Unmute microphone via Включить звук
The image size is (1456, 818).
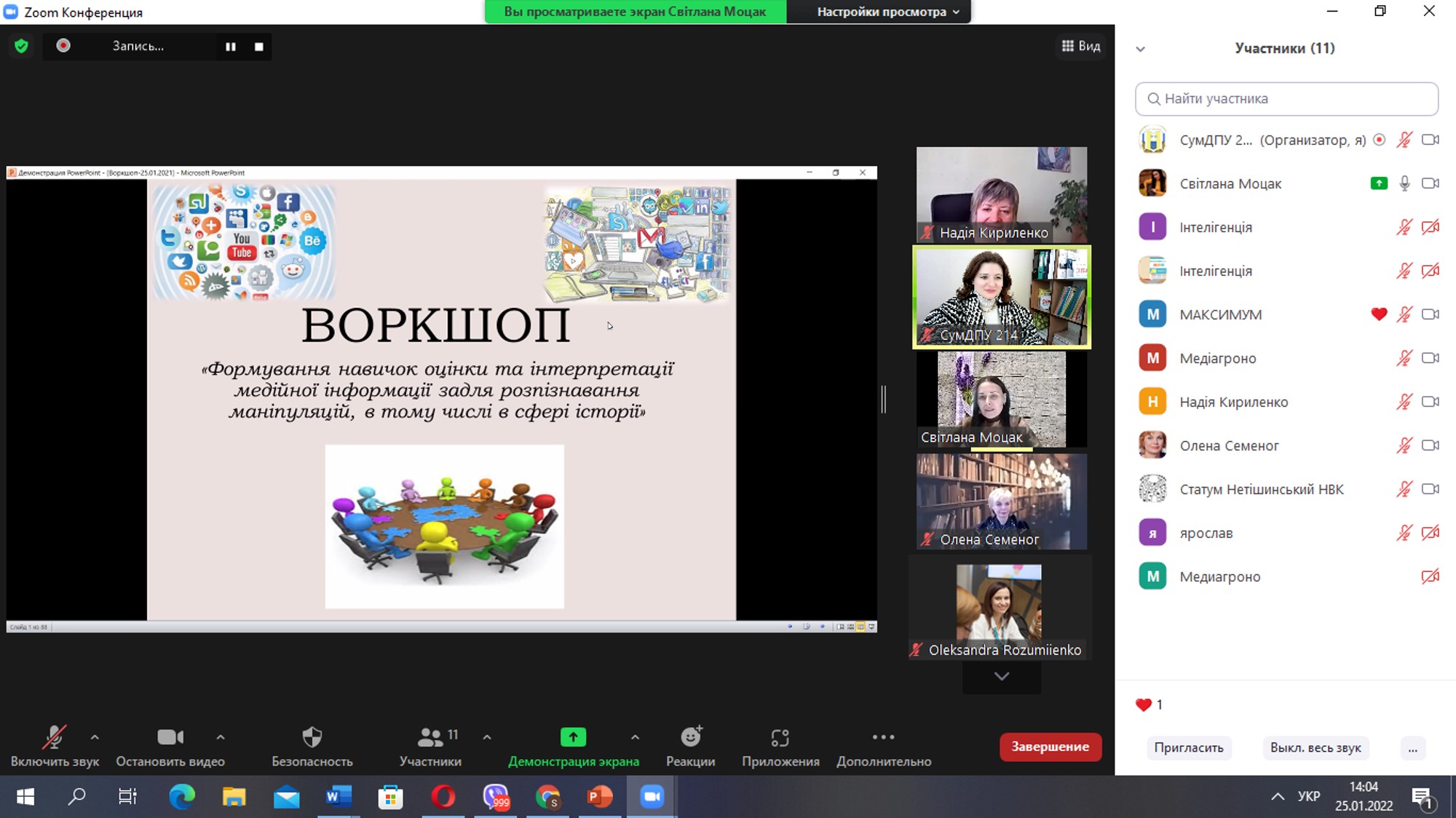pos(54,737)
